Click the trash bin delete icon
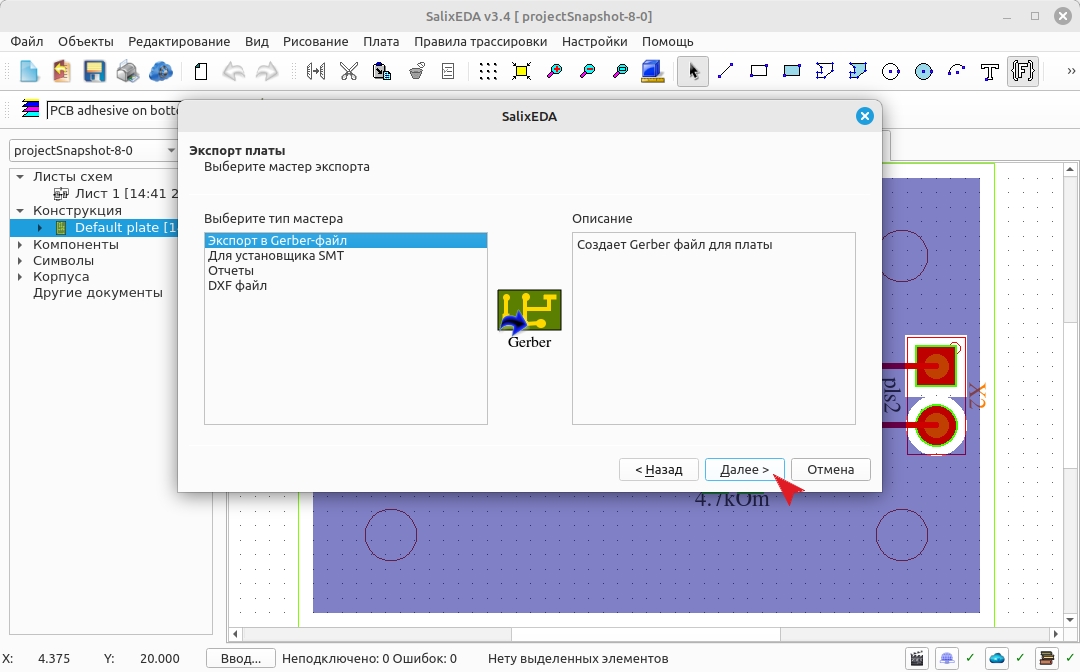 [416, 71]
